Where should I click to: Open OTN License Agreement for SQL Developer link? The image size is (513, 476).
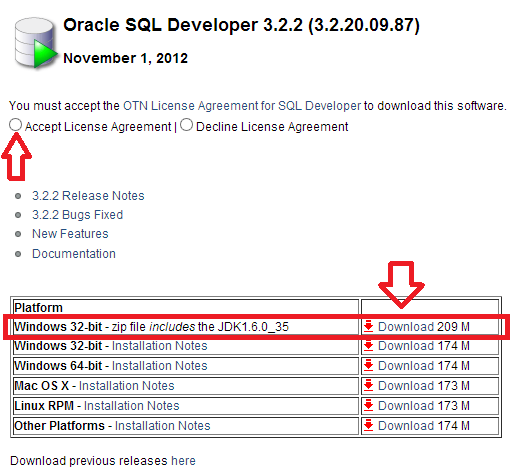[x=242, y=106]
